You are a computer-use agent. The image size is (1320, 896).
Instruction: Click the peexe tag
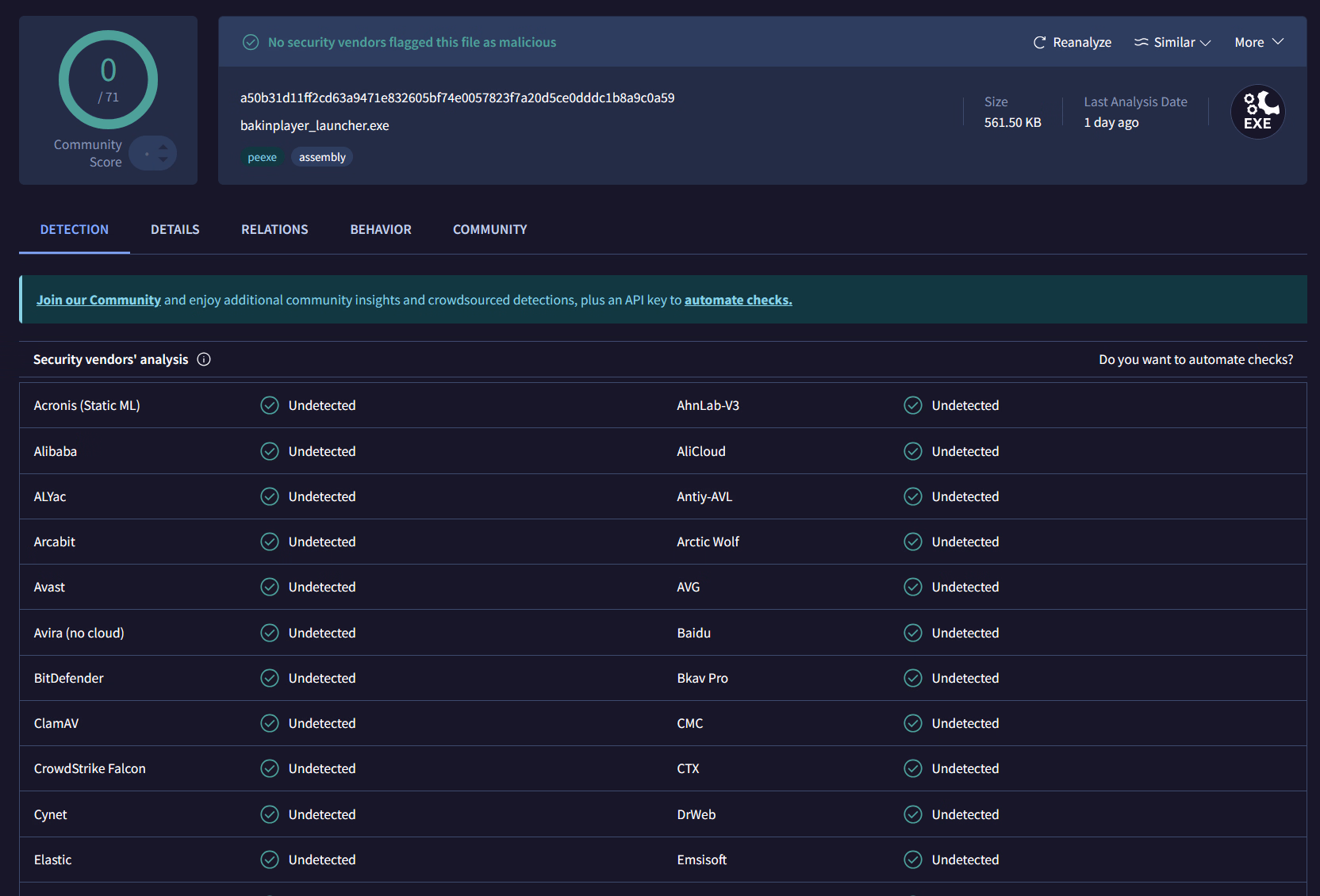point(262,157)
